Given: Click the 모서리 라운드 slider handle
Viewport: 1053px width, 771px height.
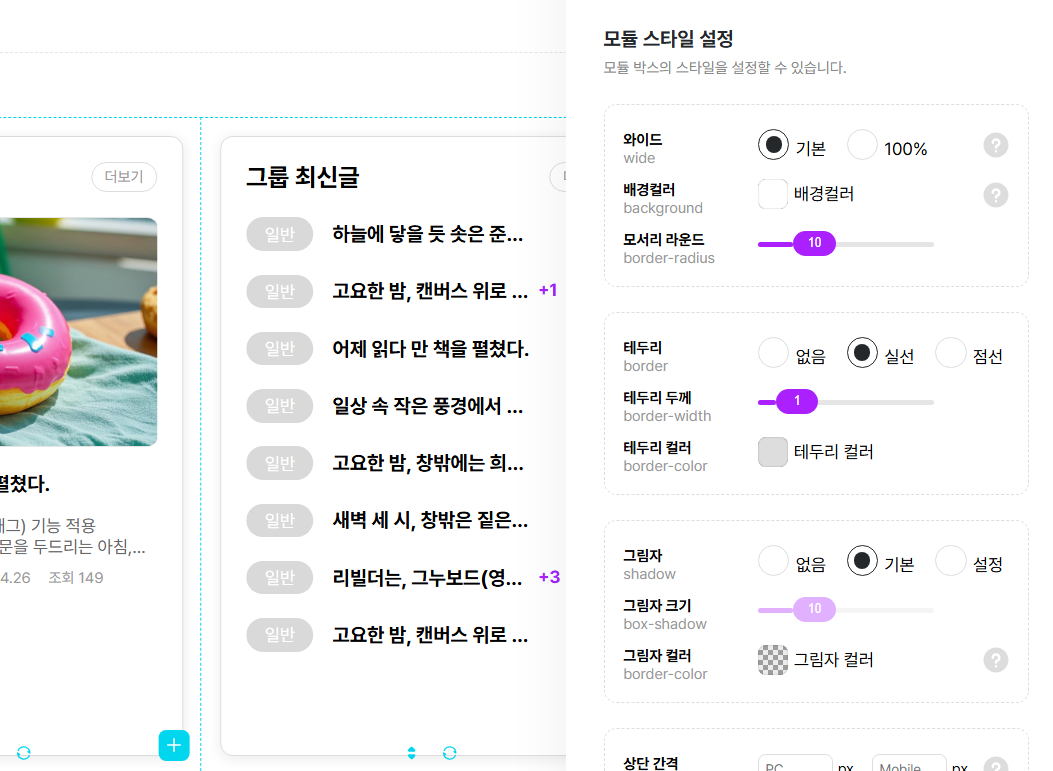Looking at the screenshot, I should [814, 243].
